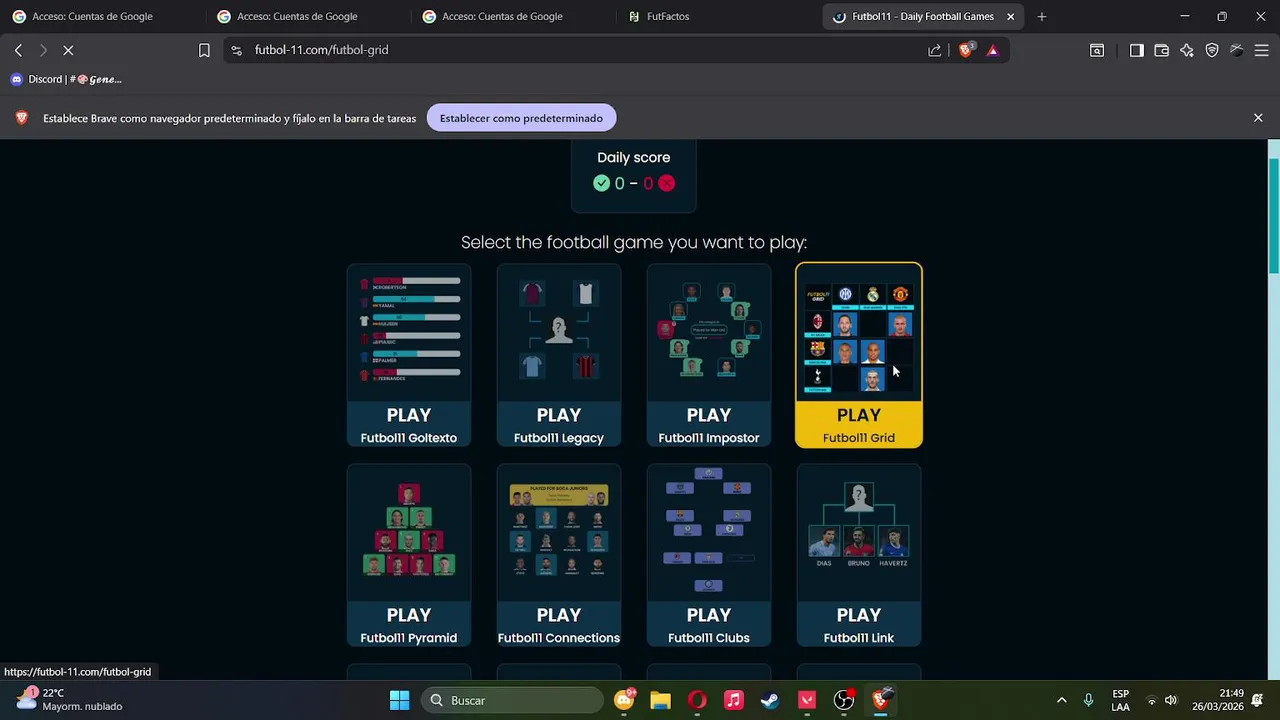Stop the page from loading
The height and width of the screenshot is (720, 1280).
click(68, 50)
